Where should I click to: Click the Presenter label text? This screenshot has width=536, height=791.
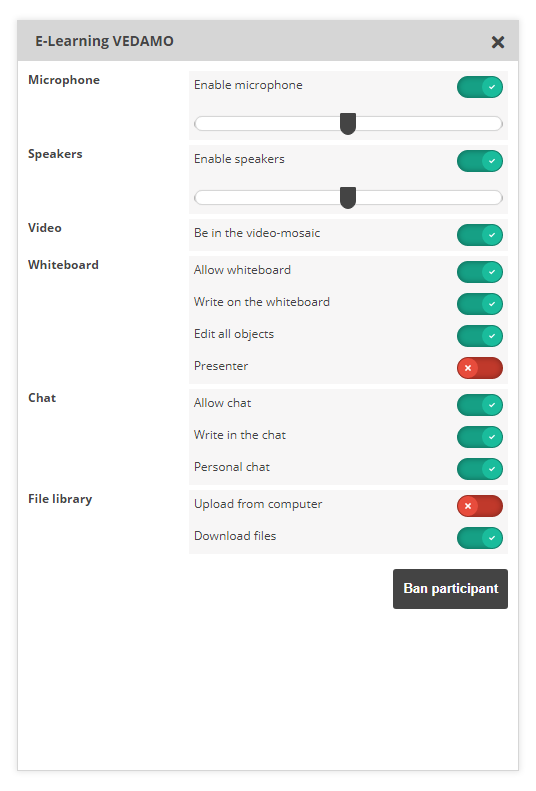click(x=221, y=366)
